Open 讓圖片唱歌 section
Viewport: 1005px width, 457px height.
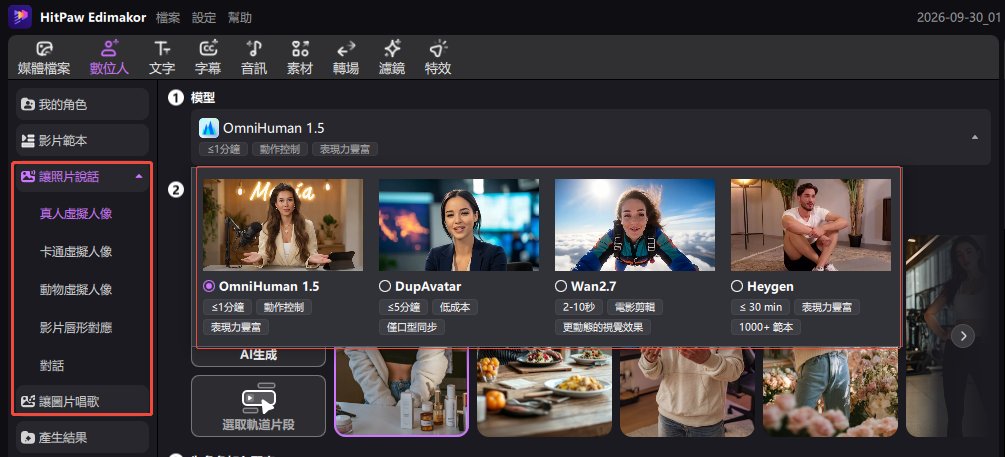[82, 400]
